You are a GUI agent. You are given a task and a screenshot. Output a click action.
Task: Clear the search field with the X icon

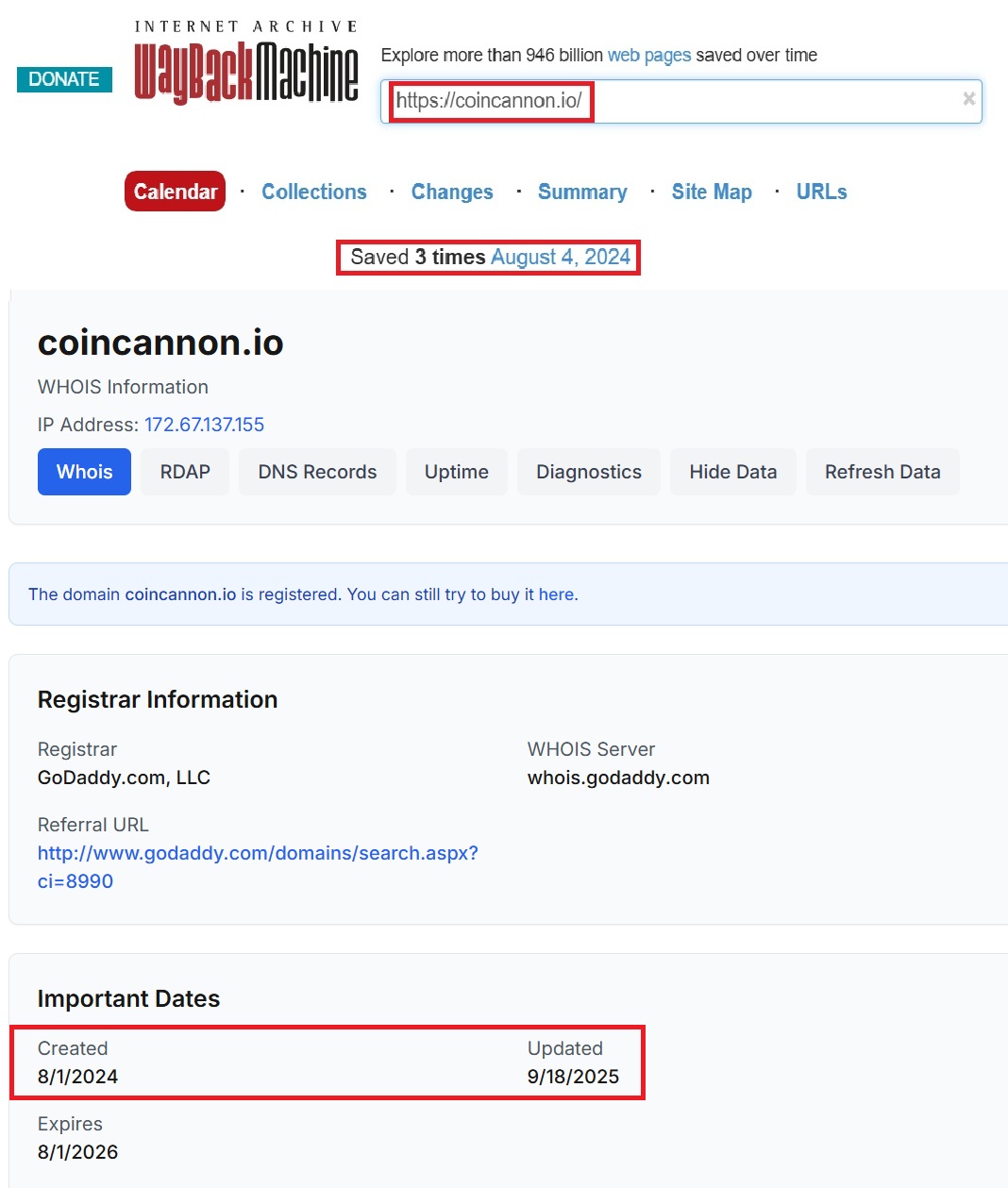(968, 99)
